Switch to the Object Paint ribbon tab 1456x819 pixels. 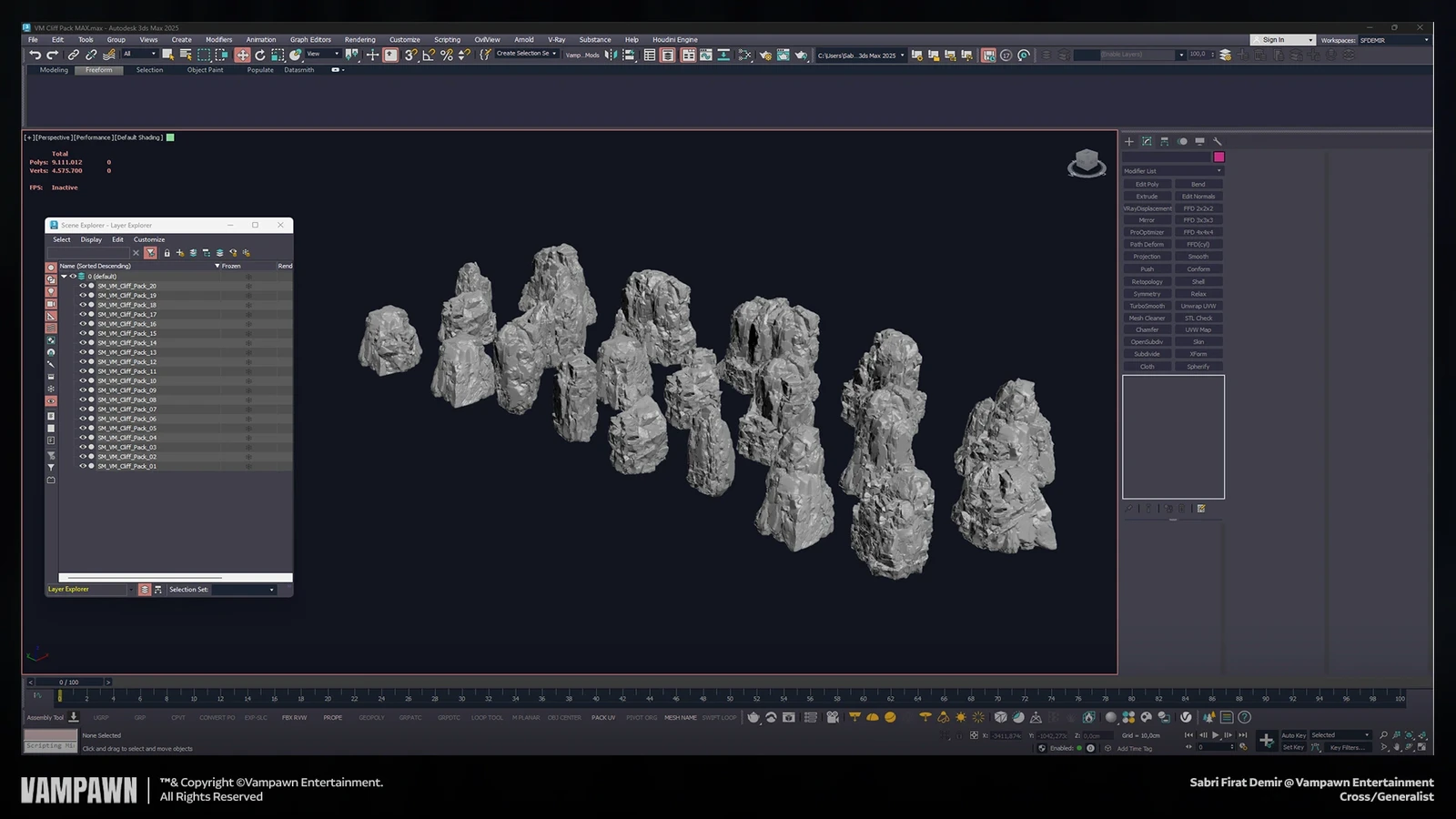pos(205,70)
